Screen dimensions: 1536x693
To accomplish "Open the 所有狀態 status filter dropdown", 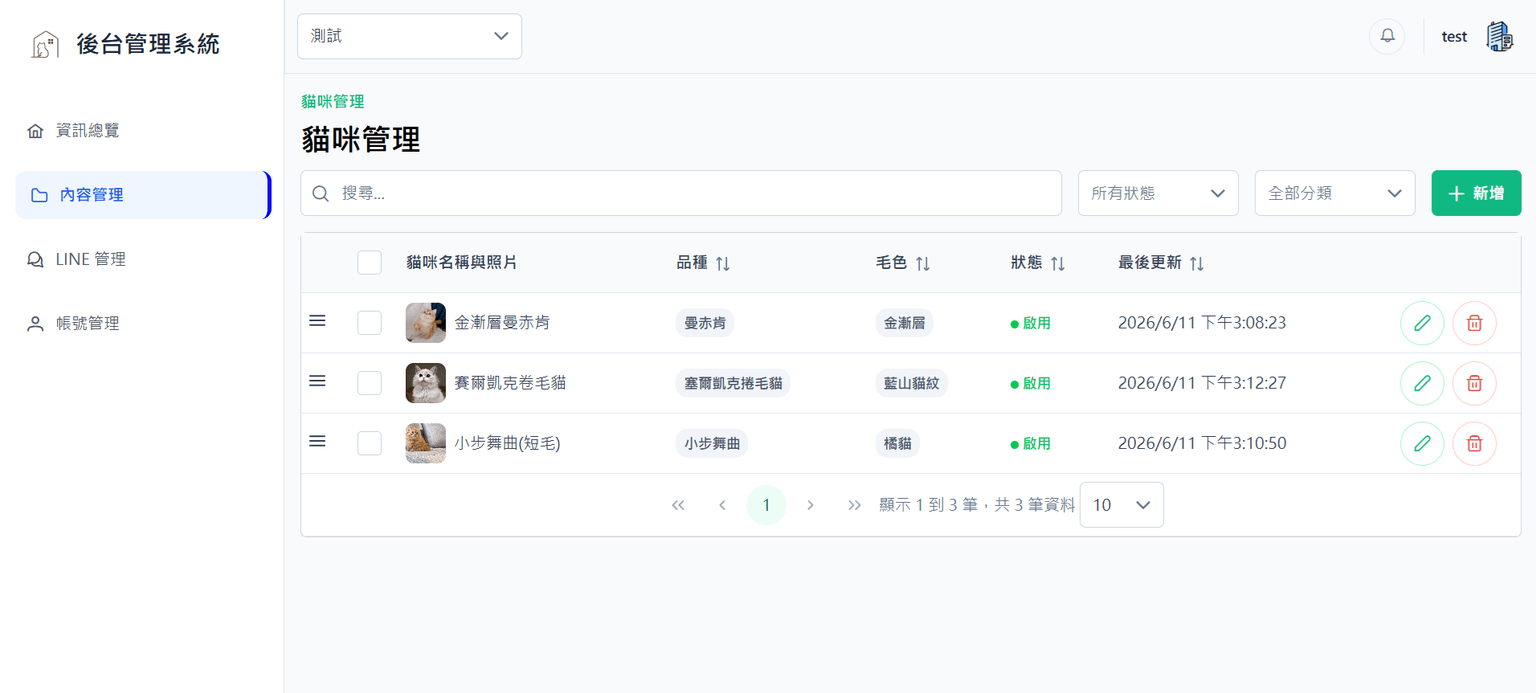I will pyautogui.click(x=1158, y=193).
